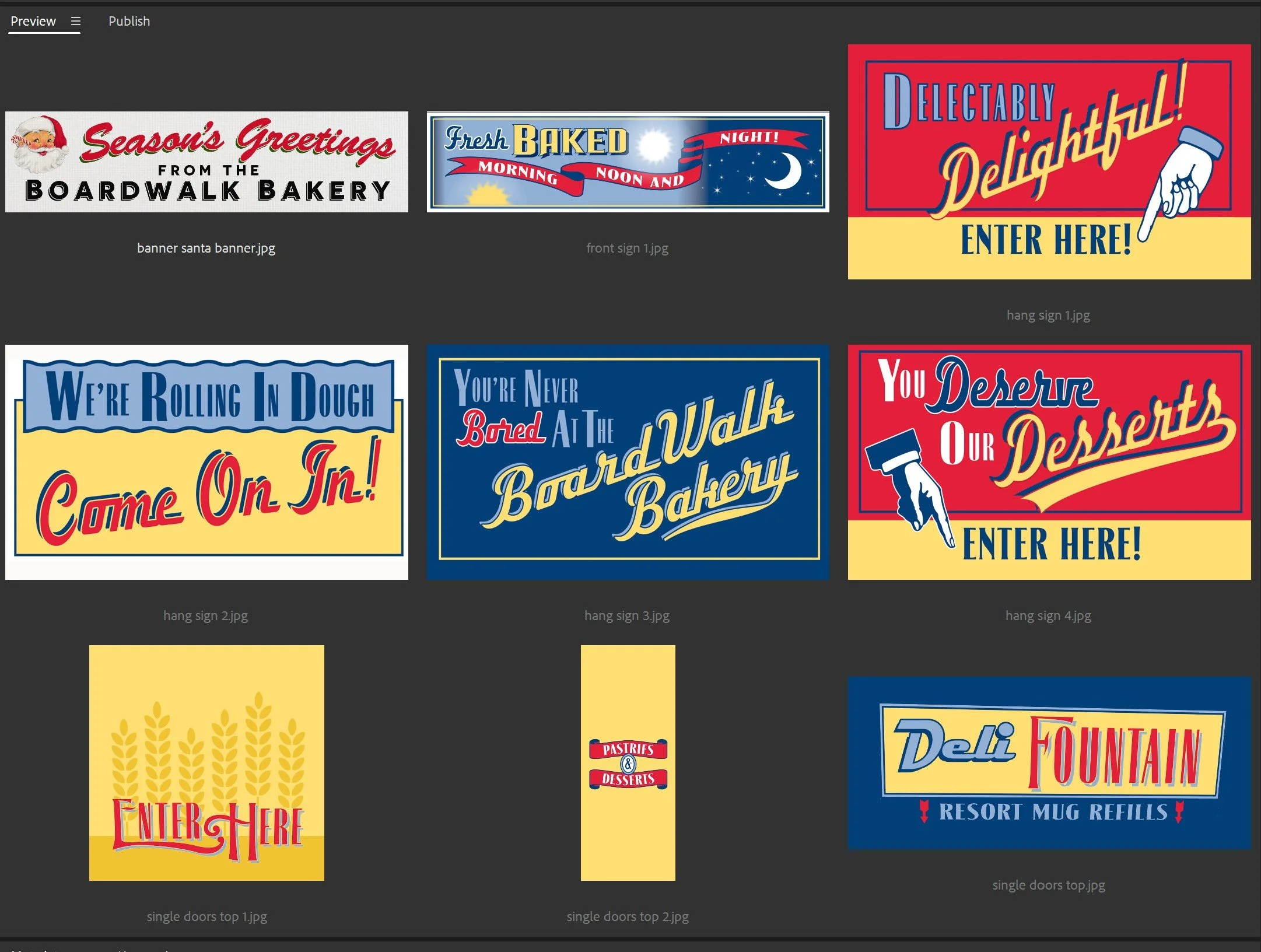Click the narrow Pastries & Desserts thumbnail
The width and height of the screenshot is (1261, 952).
(628, 762)
